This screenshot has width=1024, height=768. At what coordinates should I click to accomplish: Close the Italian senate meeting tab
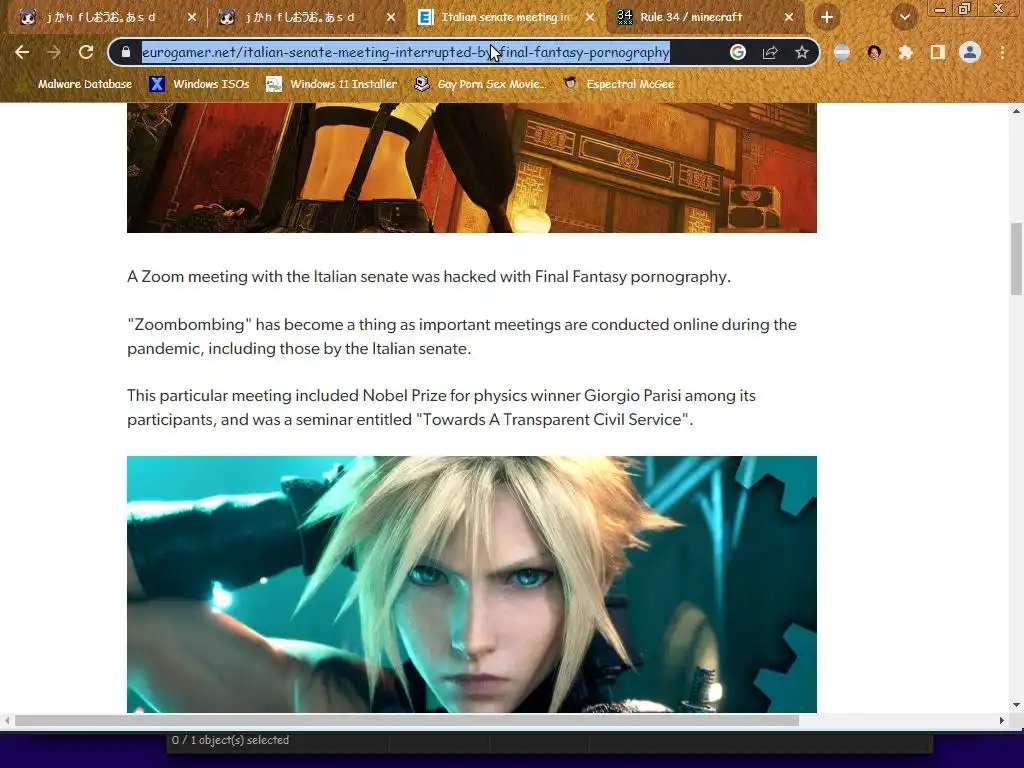(x=590, y=18)
